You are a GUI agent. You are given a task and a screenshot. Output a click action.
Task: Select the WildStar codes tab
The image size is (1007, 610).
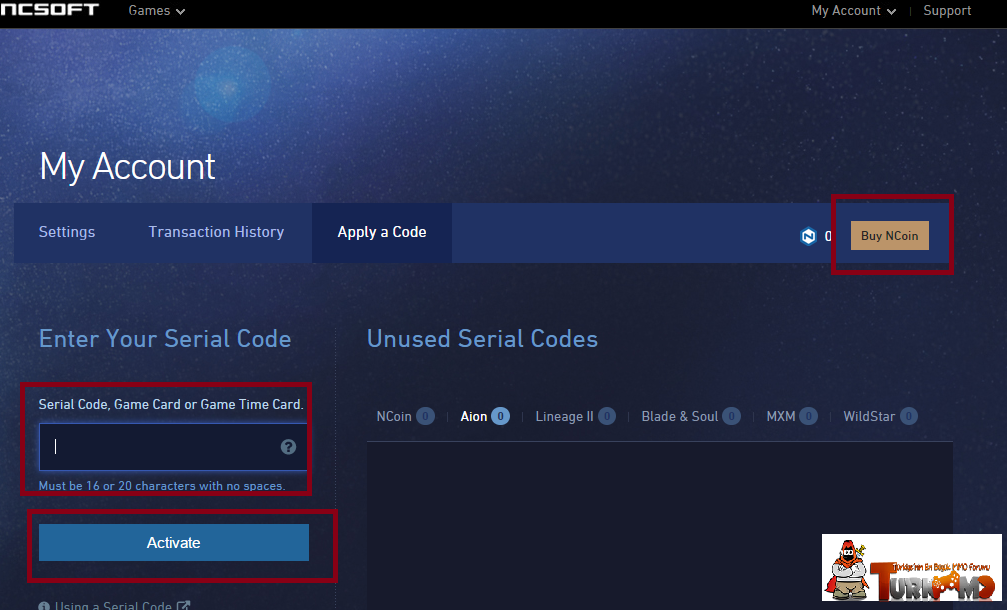click(x=880, y=416)
